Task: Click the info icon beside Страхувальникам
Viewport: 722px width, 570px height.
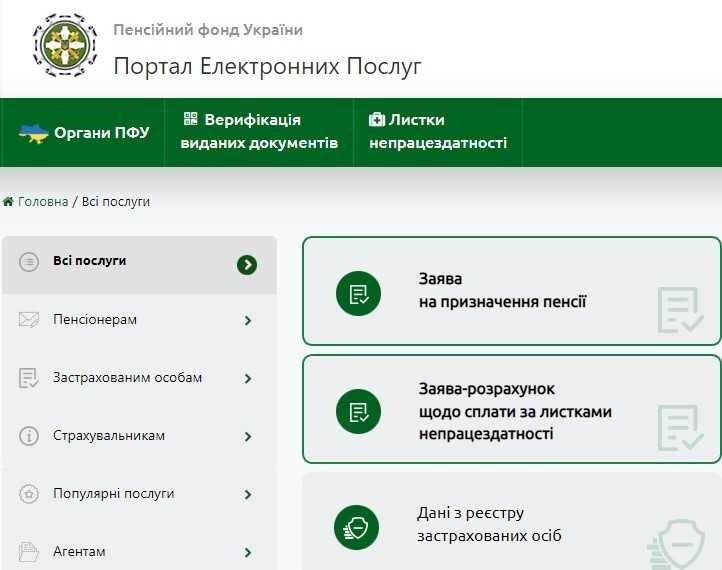Action: (29, 436)
